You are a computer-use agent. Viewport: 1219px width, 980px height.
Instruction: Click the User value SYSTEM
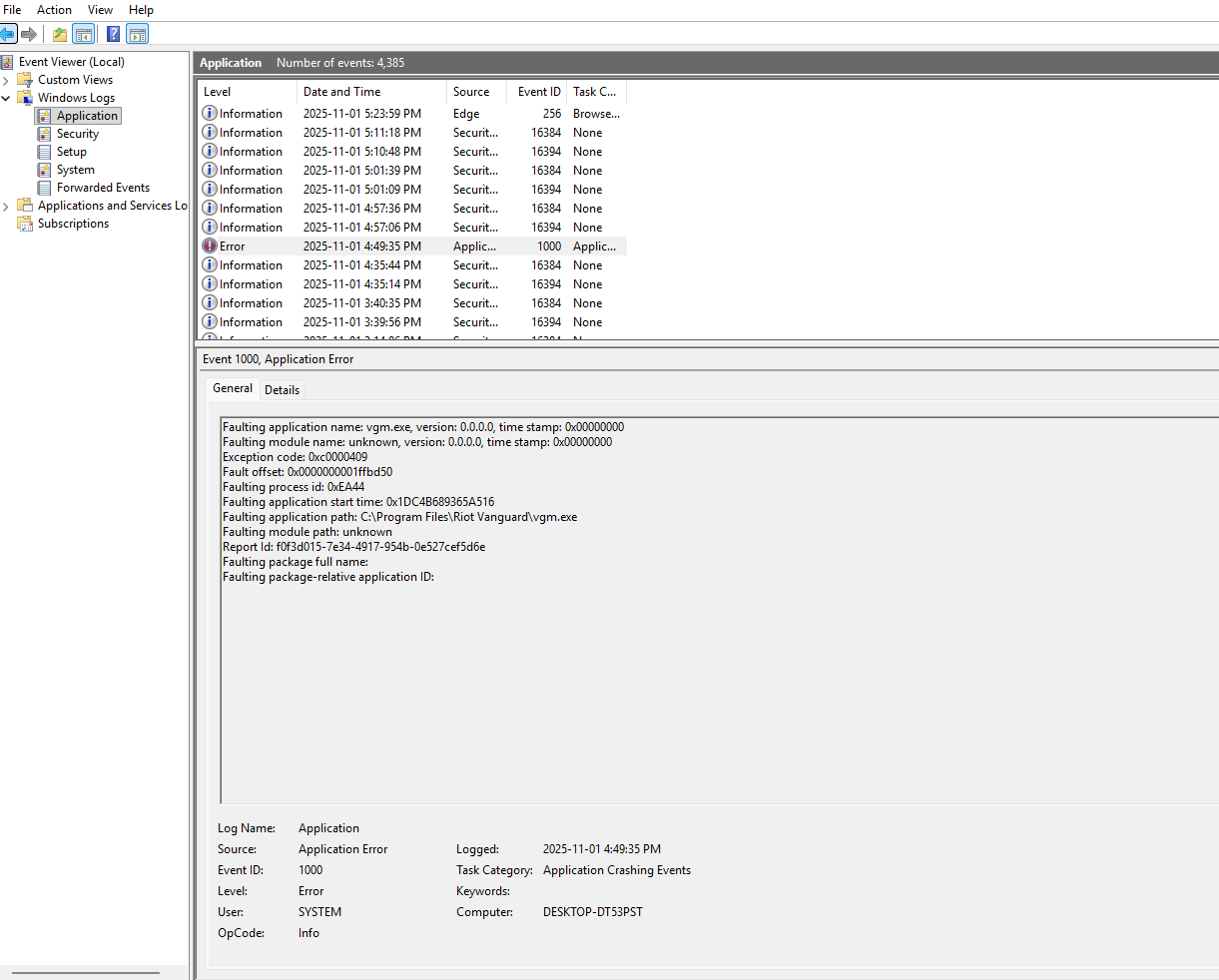(319, 912)
